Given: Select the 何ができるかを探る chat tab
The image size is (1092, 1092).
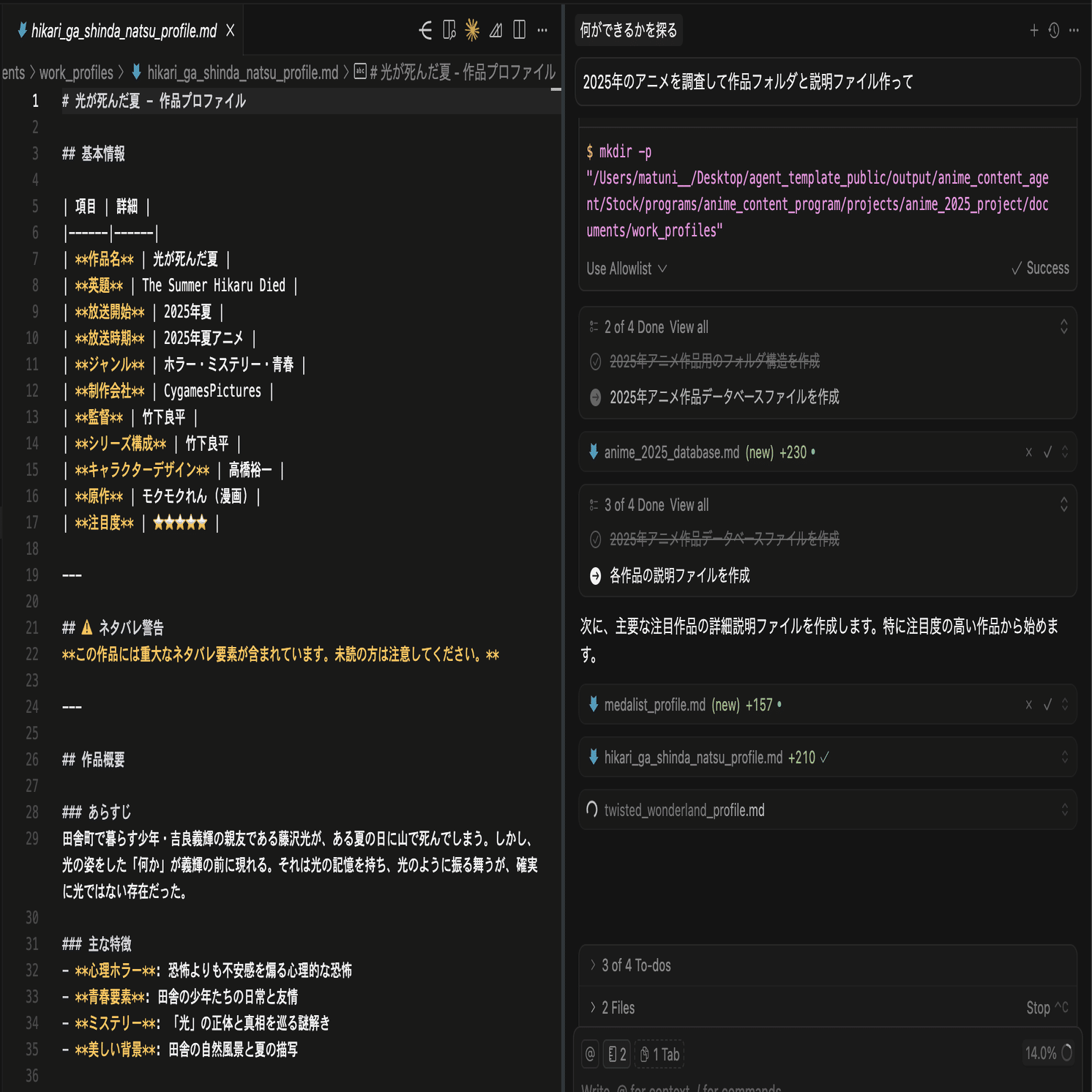Looking at the screenshot, I should pos(629,31).
